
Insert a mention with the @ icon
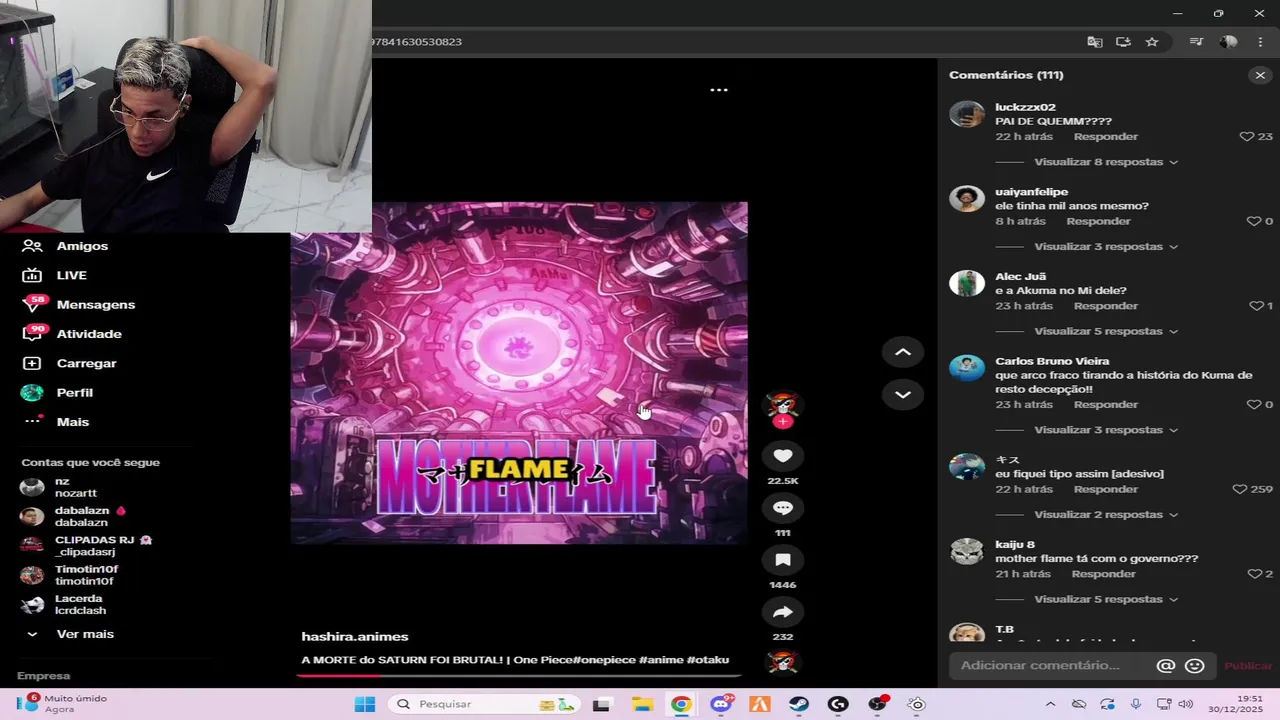click(1166, 666)
